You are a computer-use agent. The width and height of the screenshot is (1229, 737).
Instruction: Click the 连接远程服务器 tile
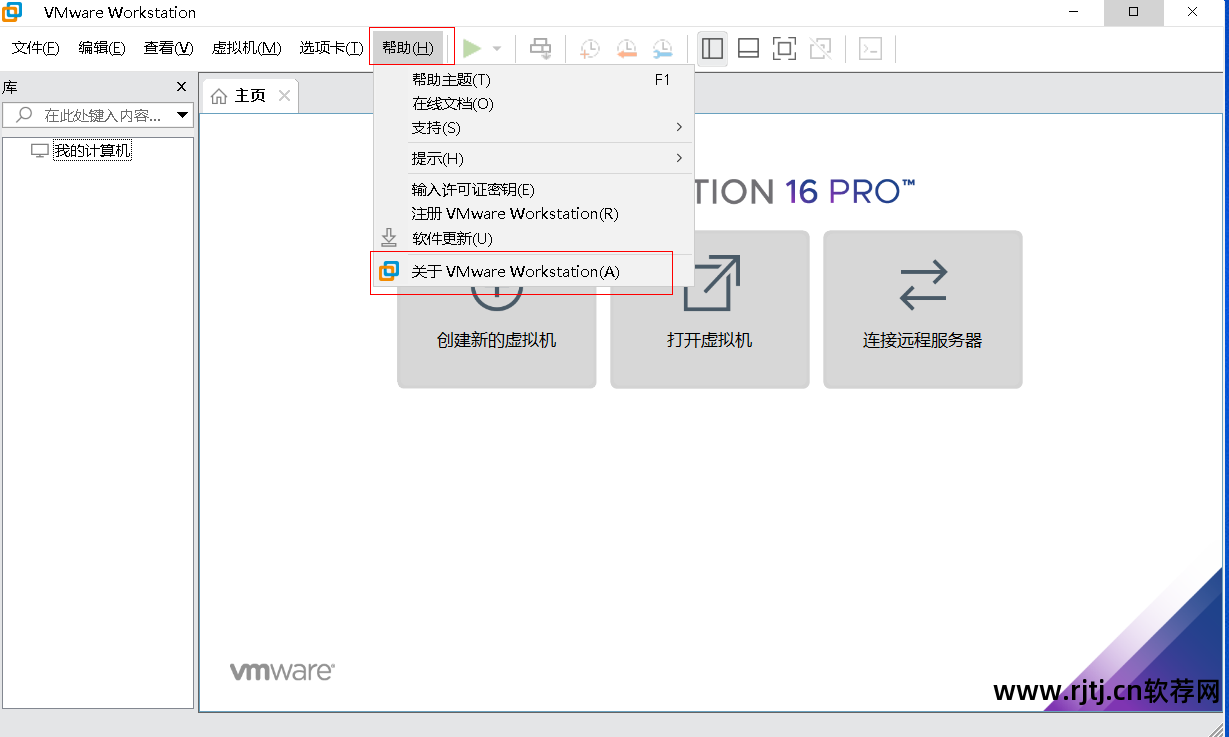923,309
